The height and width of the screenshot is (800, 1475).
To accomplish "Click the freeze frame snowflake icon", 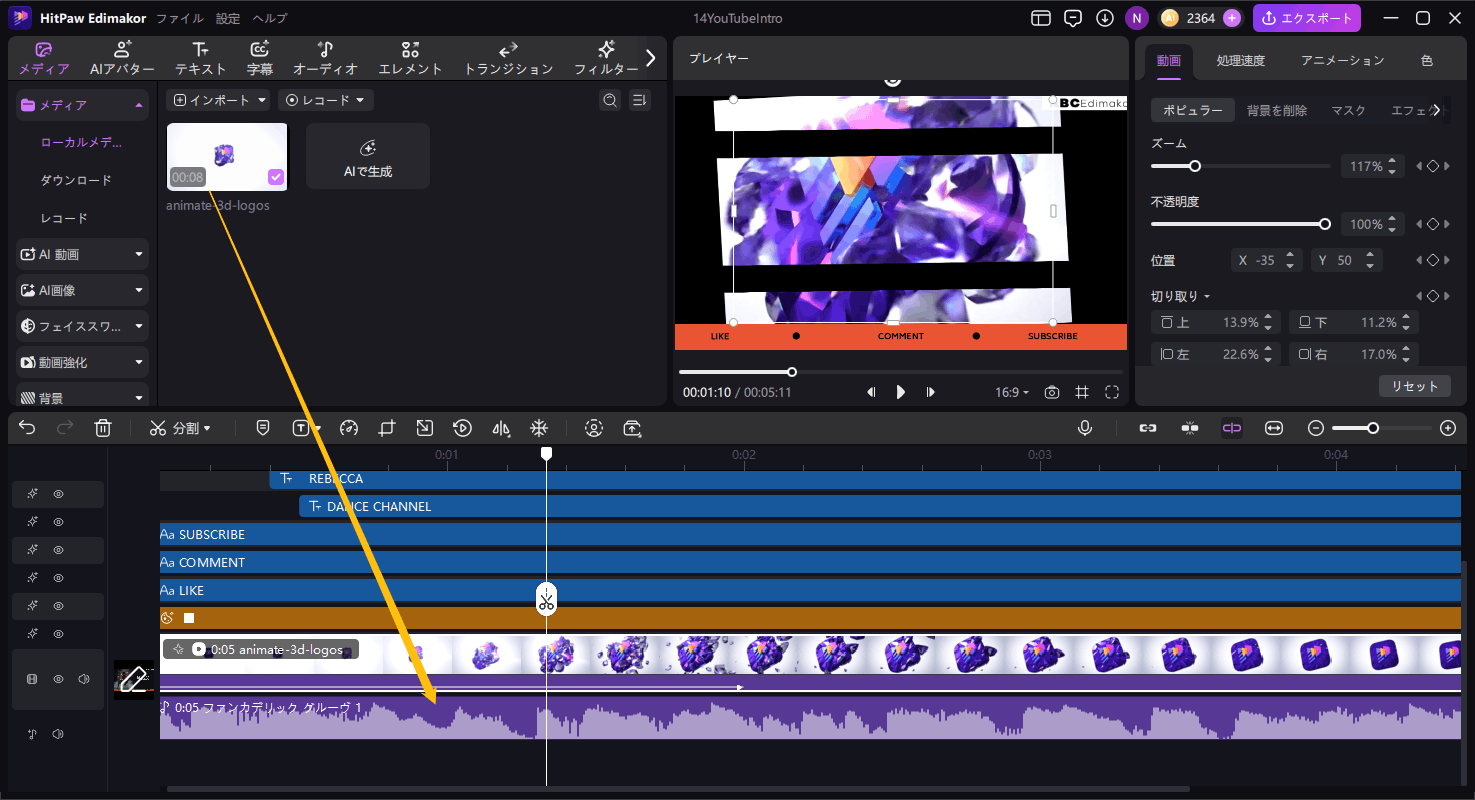I will (538, 428).
